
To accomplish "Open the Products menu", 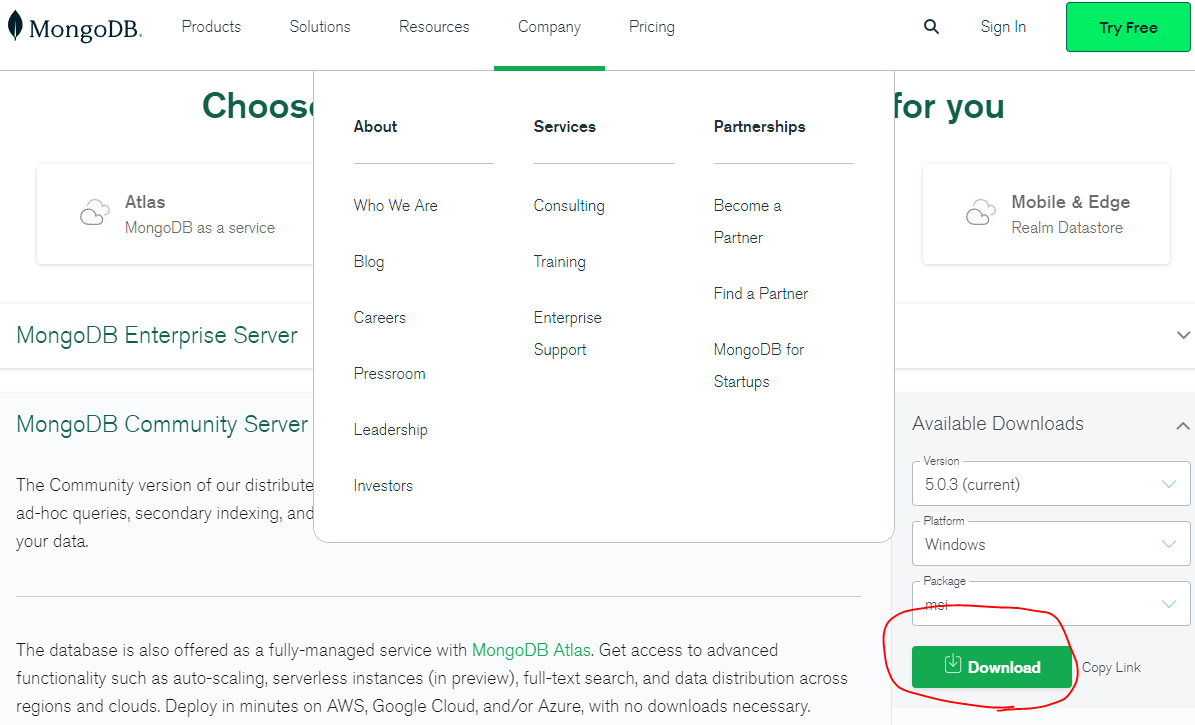I will click(211, 27).
